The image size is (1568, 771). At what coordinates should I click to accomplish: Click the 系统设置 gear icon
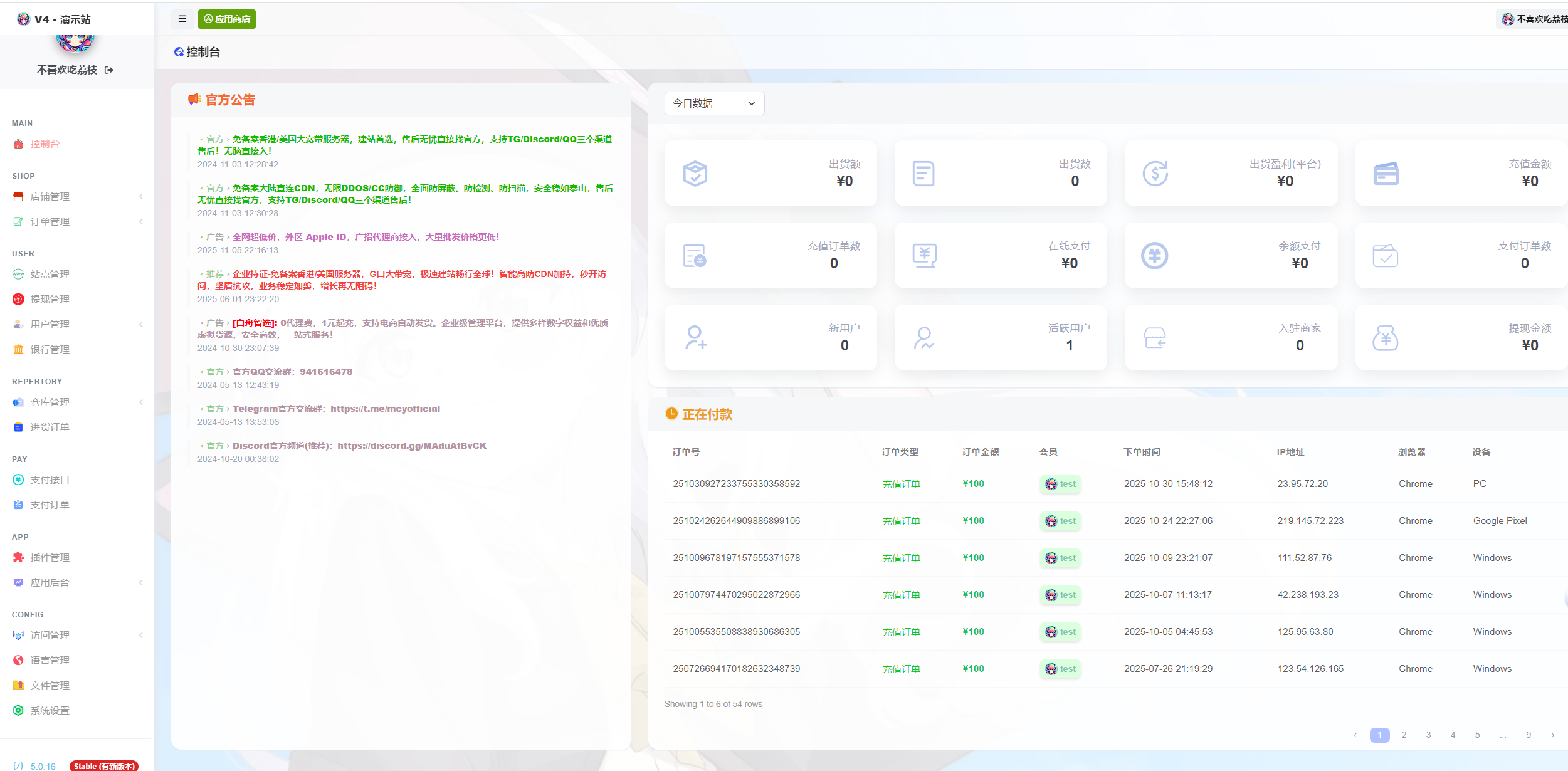tap(18, 710)
